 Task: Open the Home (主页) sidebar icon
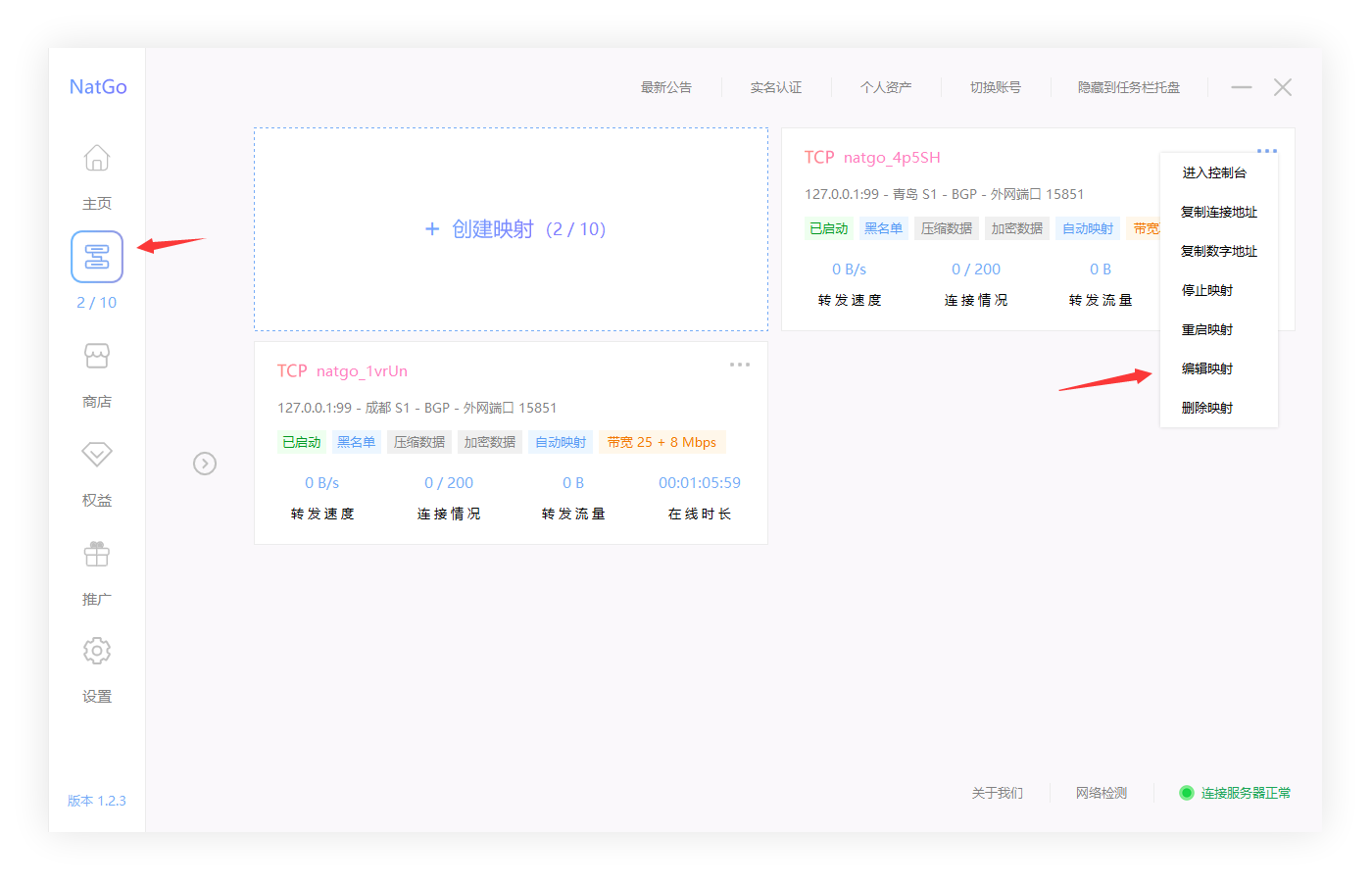[97, 158]
